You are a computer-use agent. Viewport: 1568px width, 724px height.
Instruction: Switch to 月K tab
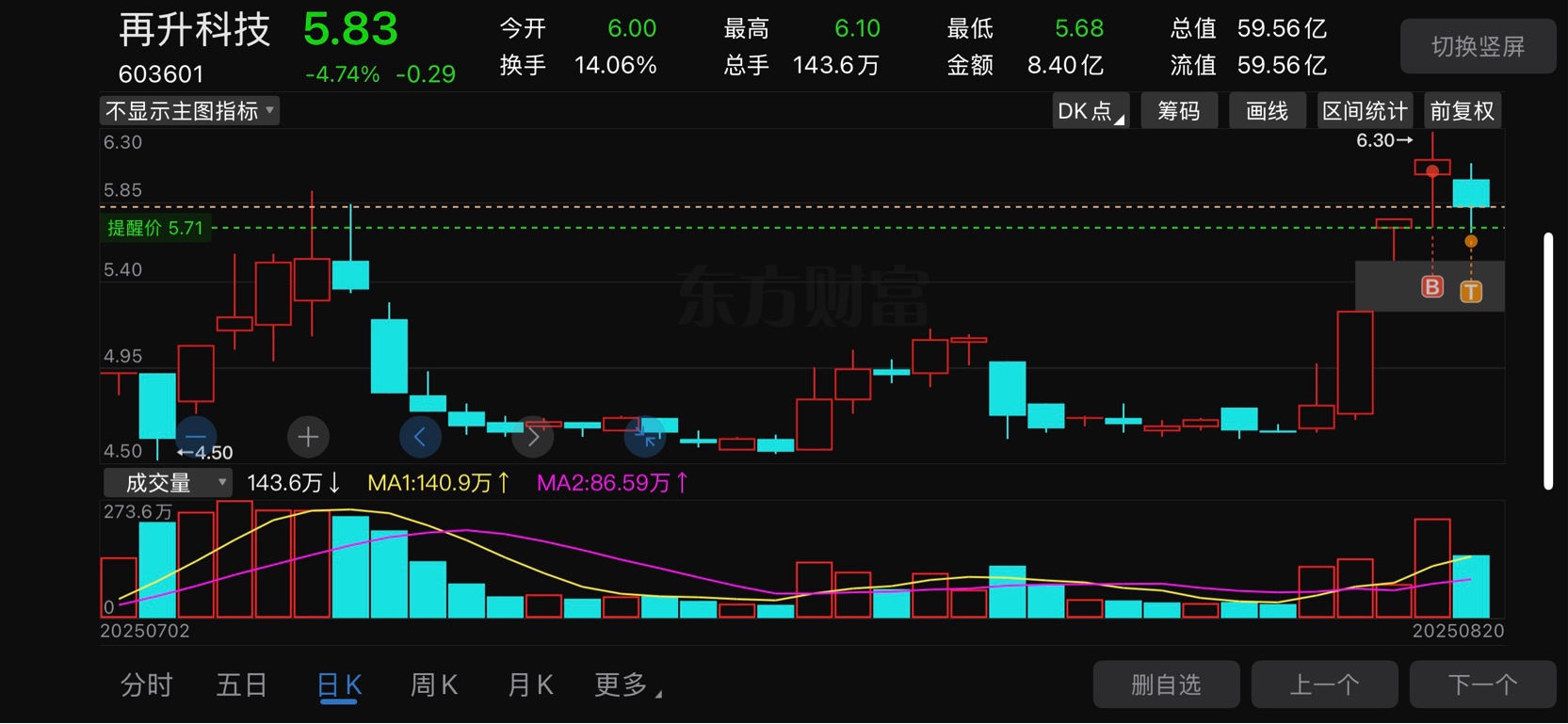tap(530, 685)
